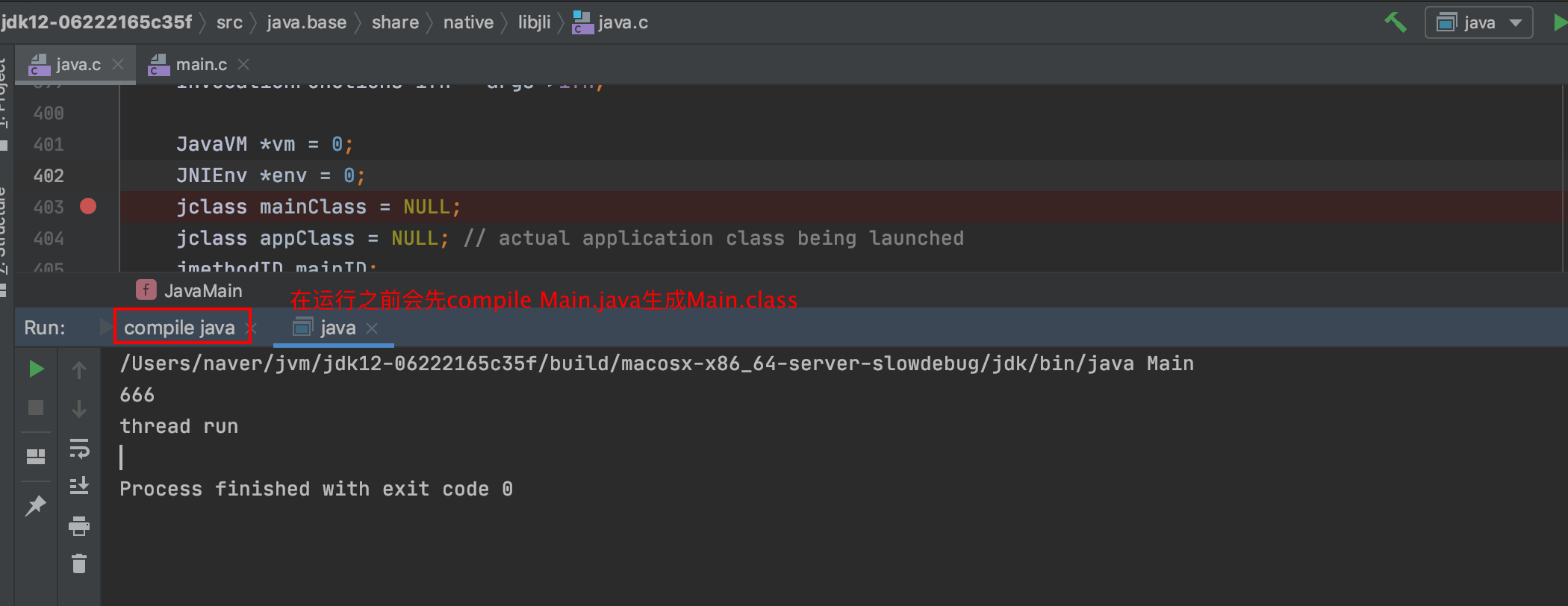Open the java run configuration dropdown

1478,22
